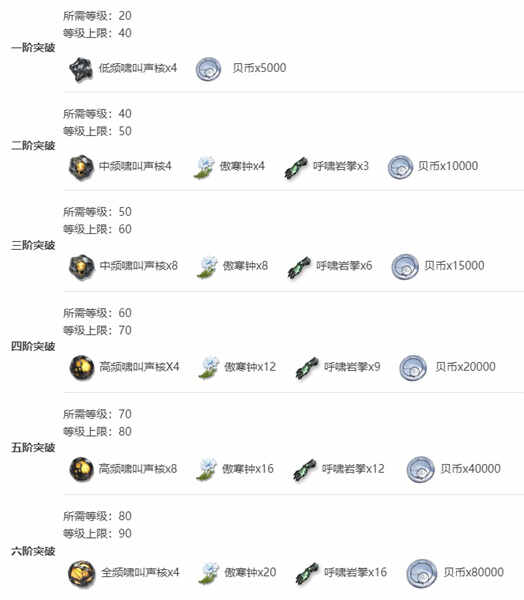Viewport: 524px width, 600px height.
Task: Select the 中频啸叫声核x8 core icon
Action: tap(82, 267)
